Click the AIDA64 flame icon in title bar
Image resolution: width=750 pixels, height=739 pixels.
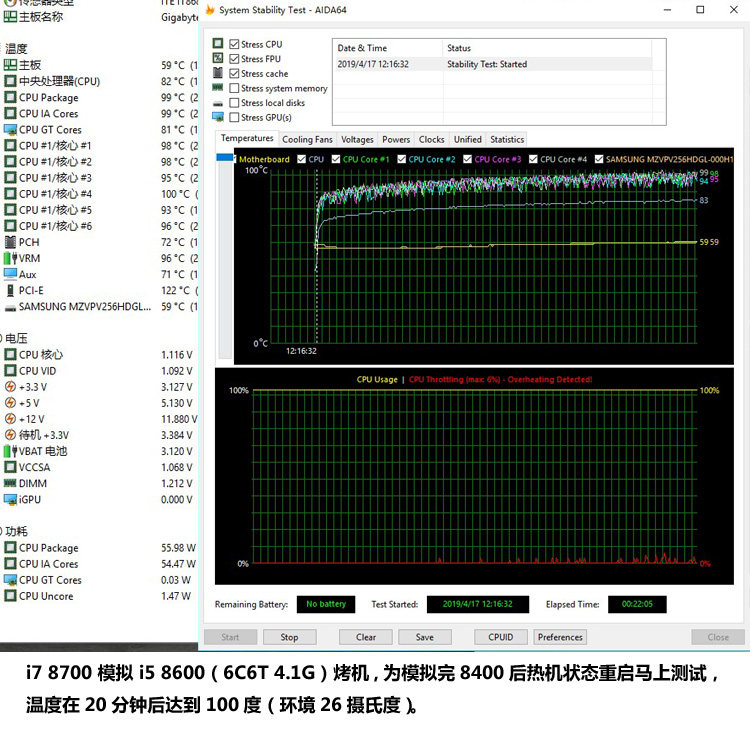(210, 10)
